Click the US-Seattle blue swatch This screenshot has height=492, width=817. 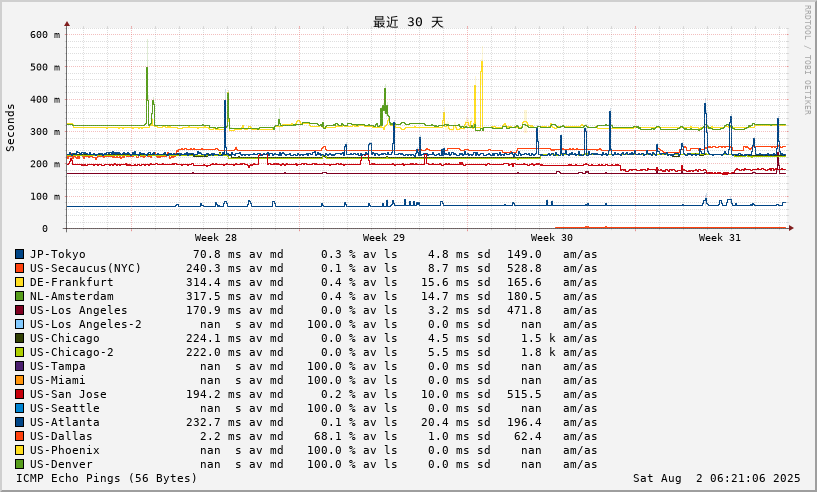click(19, 409)
